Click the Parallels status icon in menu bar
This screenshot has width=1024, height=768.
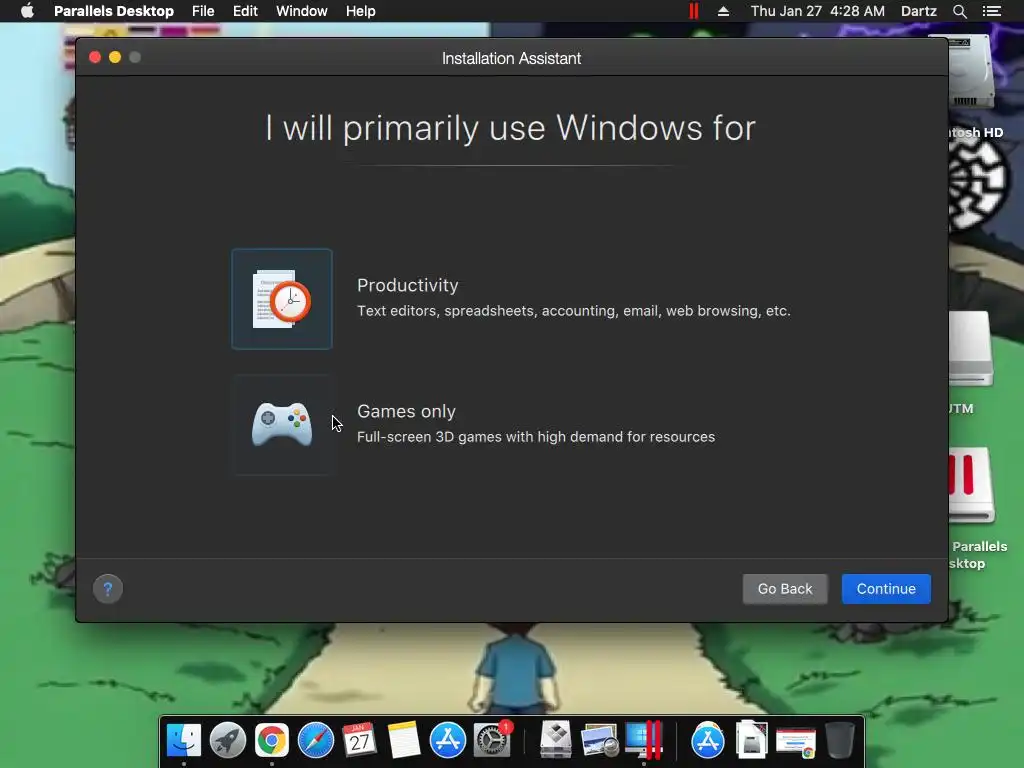(x=694, y=11)
